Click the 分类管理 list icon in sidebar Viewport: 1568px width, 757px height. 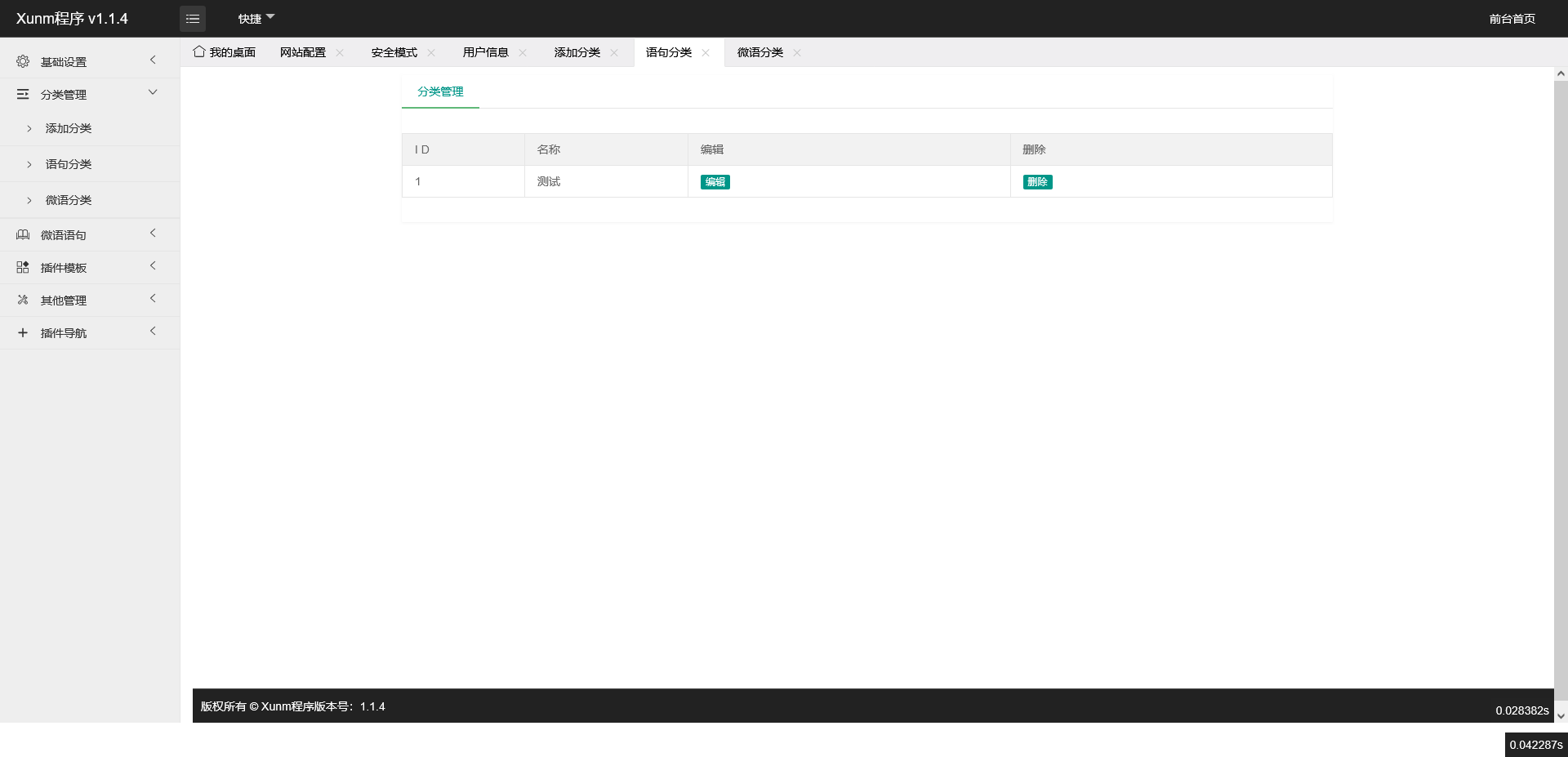click(x=23, y=95)
